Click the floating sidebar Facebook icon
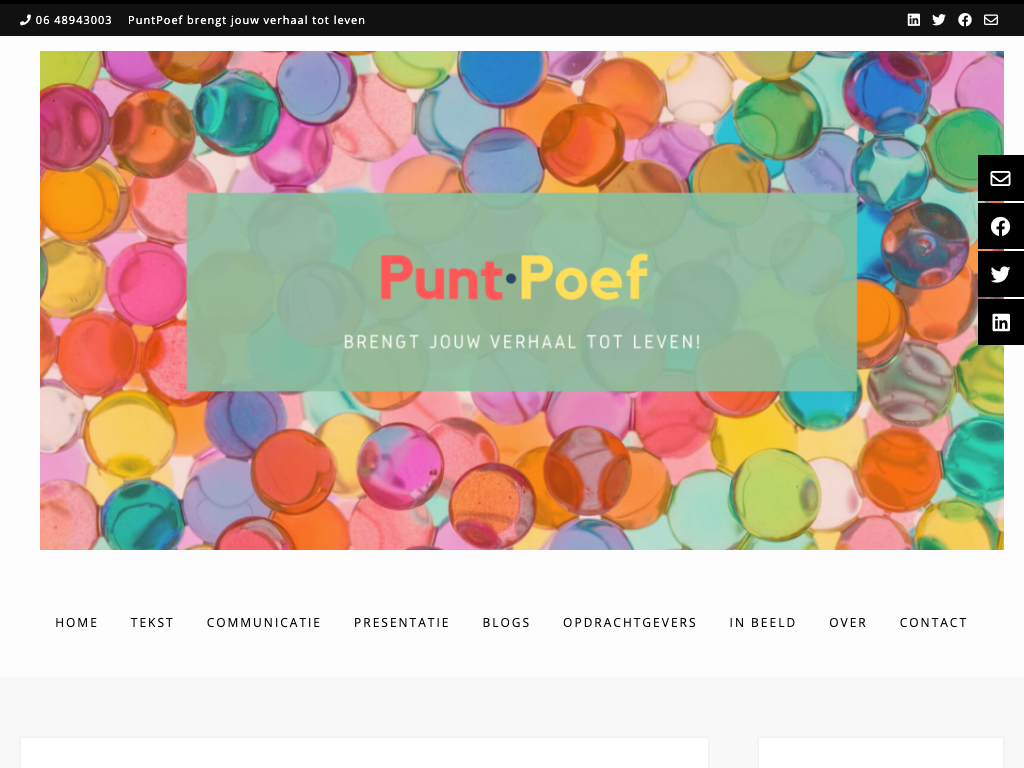1024x768 pixels. (x=1000, y=227)
